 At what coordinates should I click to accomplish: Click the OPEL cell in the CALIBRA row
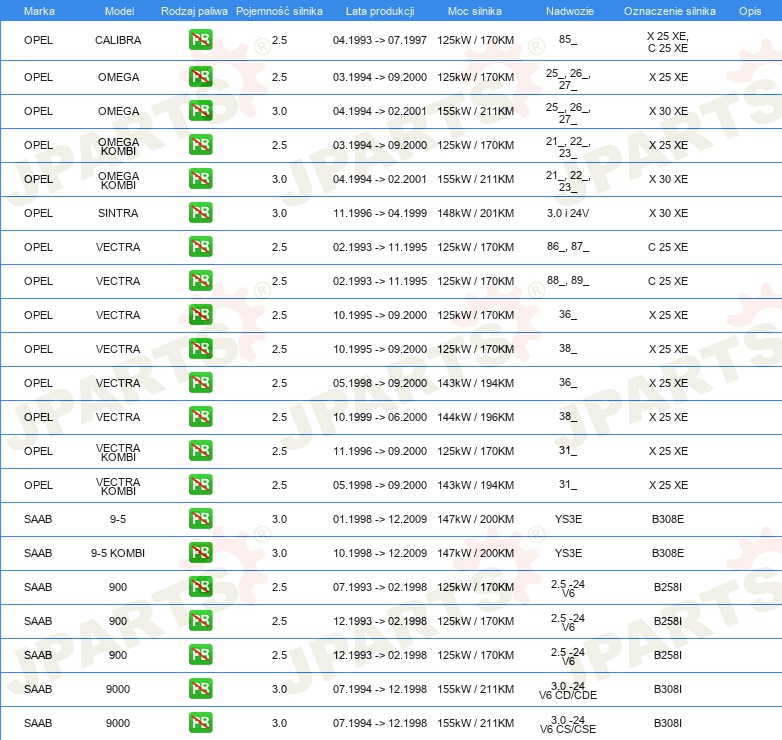coord(38,40)
